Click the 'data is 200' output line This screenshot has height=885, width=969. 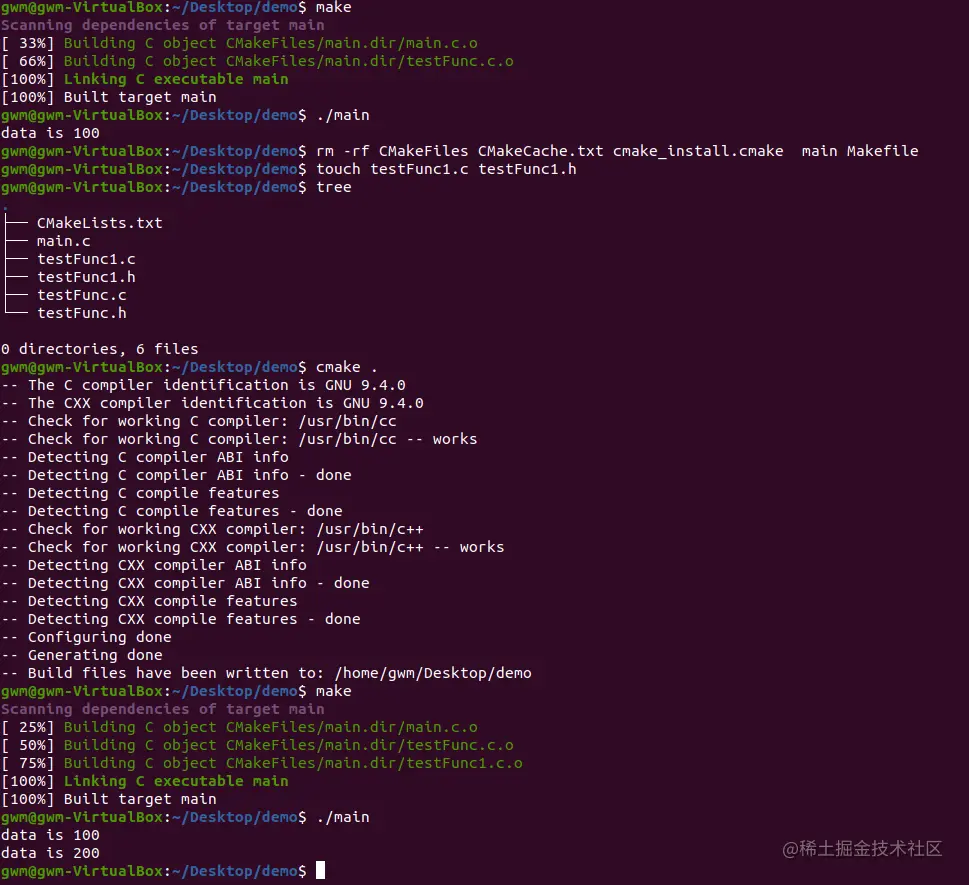coord(50,853)
